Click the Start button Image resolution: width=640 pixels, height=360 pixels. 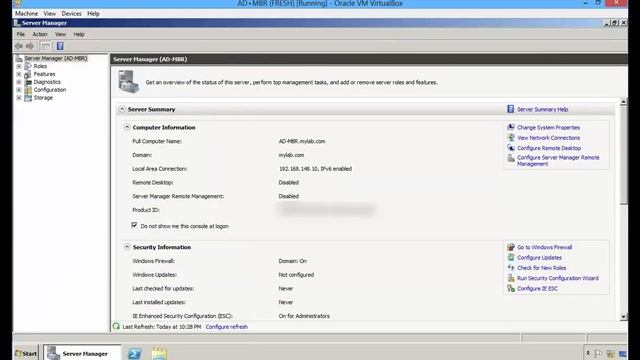[x=26, y=353]
